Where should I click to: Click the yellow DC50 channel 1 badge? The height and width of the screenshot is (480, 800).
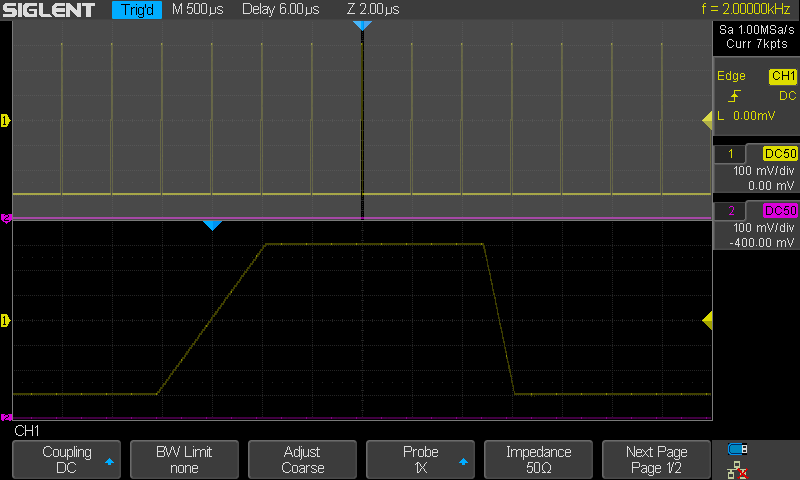pos(780,154)
